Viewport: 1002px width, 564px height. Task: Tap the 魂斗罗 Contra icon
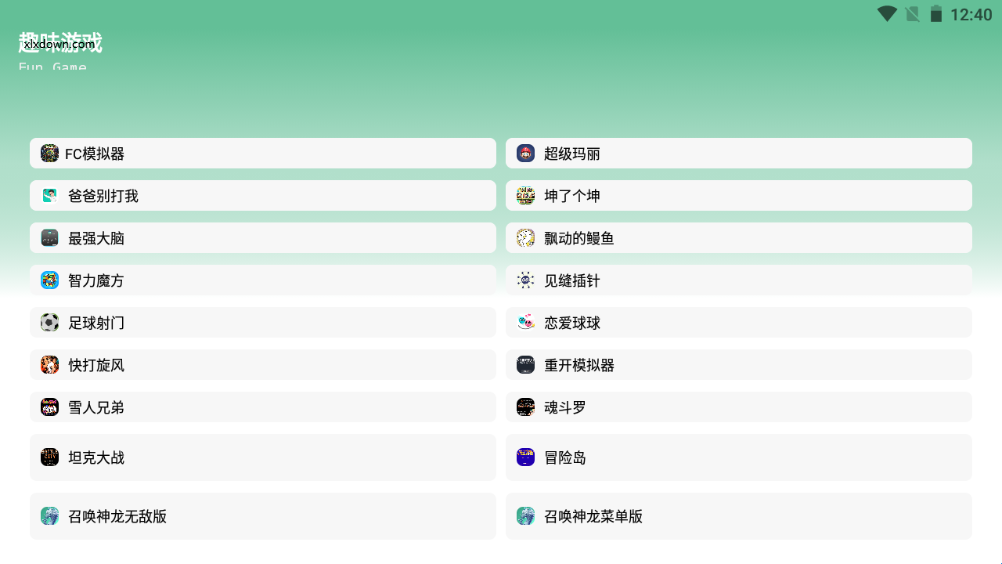(525, 407)
